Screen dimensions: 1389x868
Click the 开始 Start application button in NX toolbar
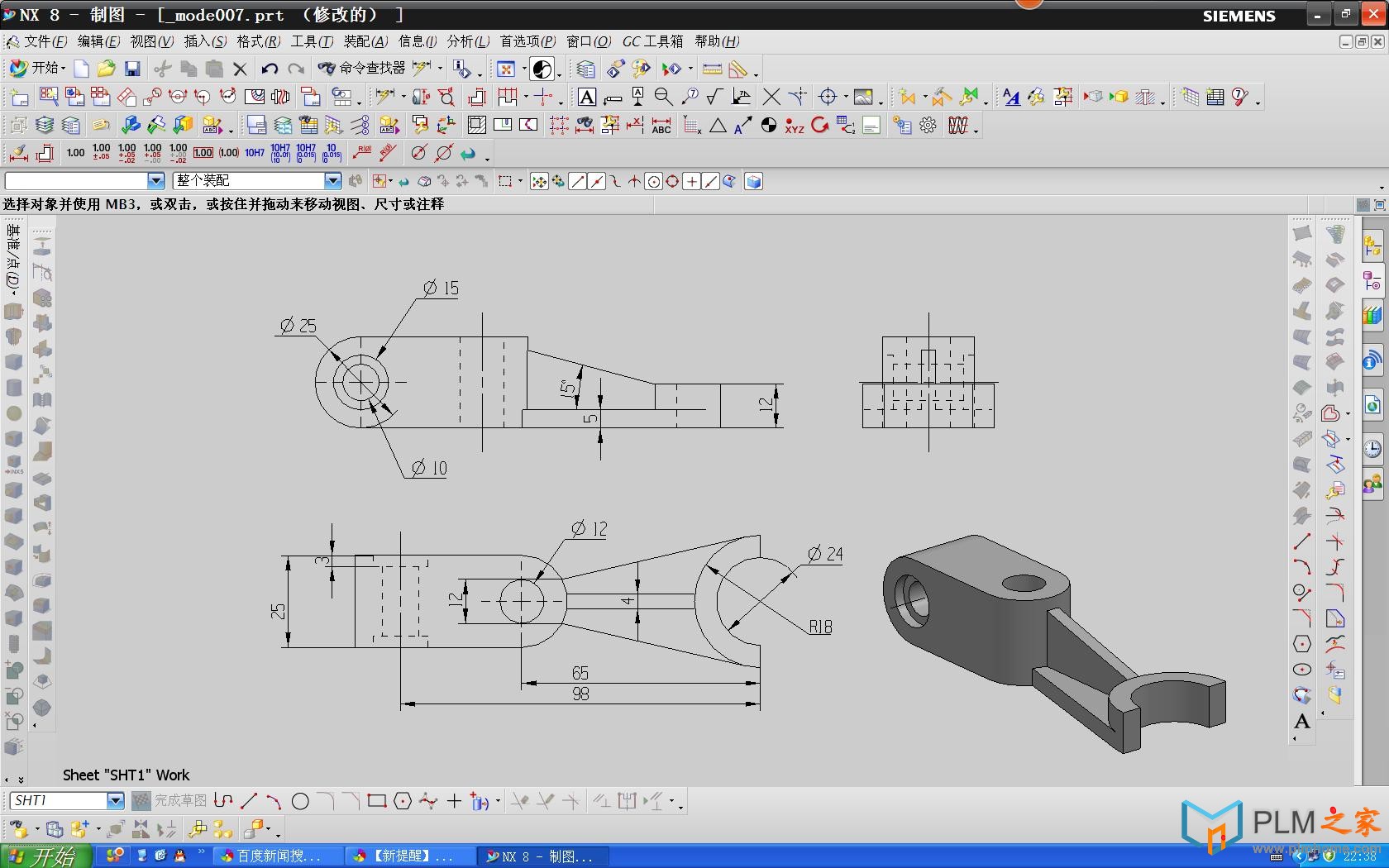tap(36, 68)
